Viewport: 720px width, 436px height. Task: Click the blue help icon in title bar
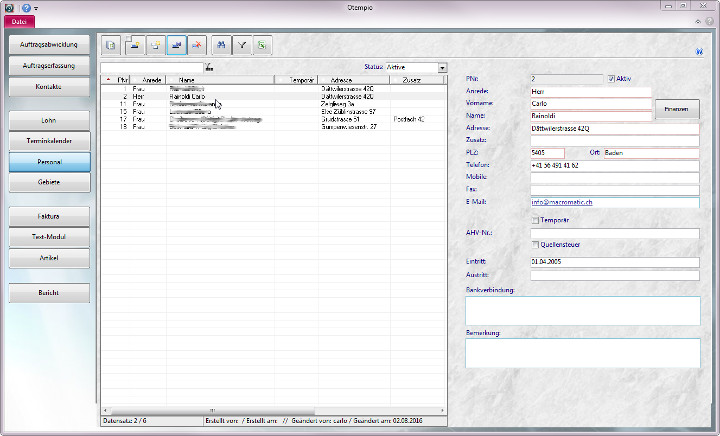point(25,7)
